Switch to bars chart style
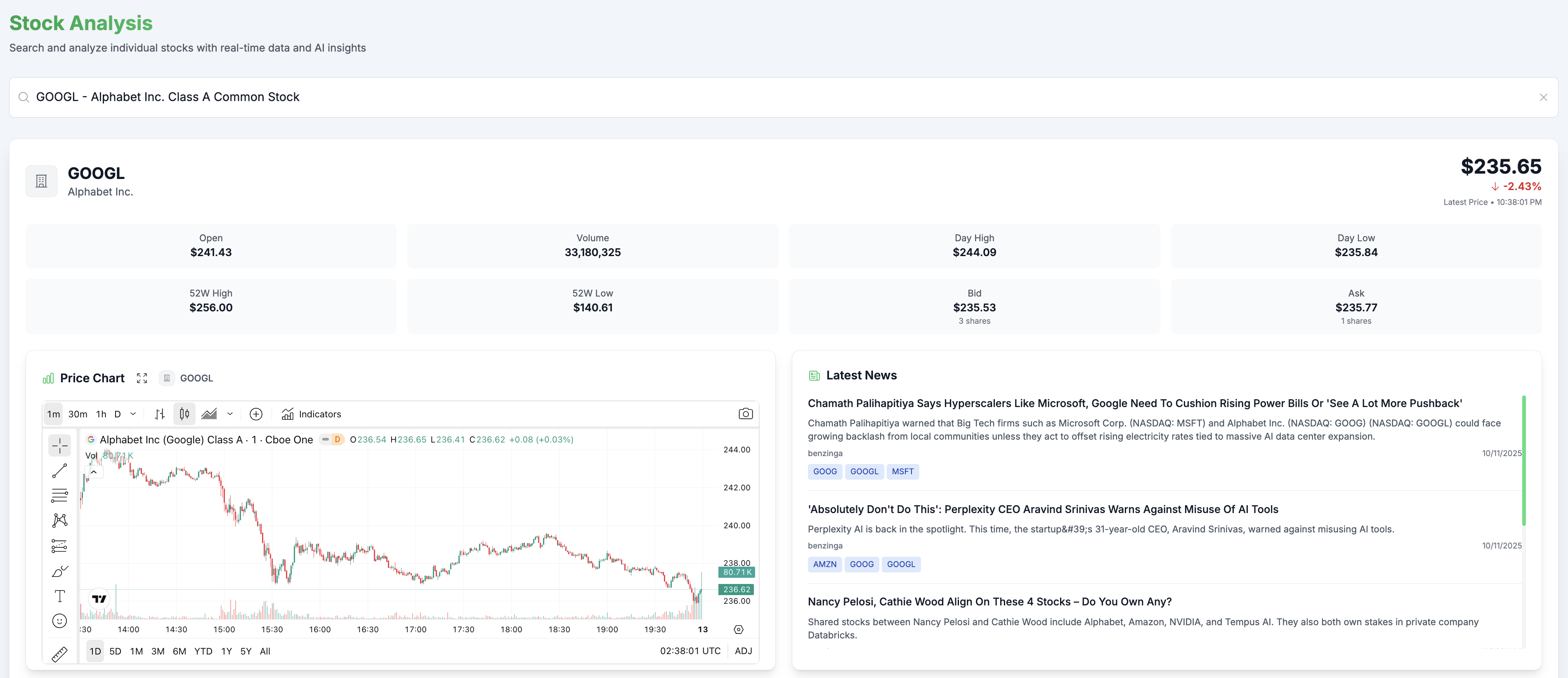Image resolution: width=1568 pixels, height=678 pixels. [x=159, y=414]
